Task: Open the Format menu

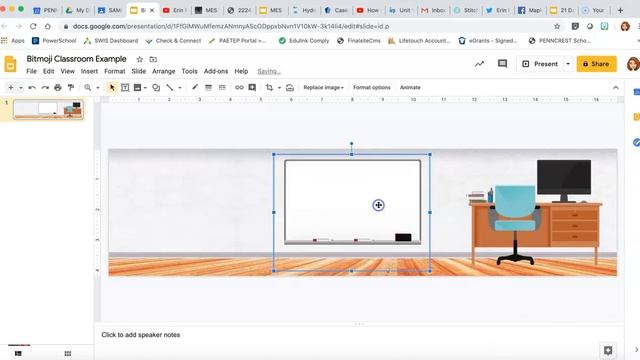Action: (x=115, y=71)
